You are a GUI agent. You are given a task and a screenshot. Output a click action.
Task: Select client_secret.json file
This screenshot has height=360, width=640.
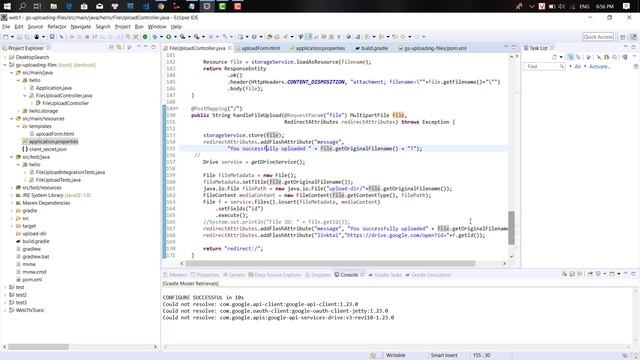pos(48,149)
